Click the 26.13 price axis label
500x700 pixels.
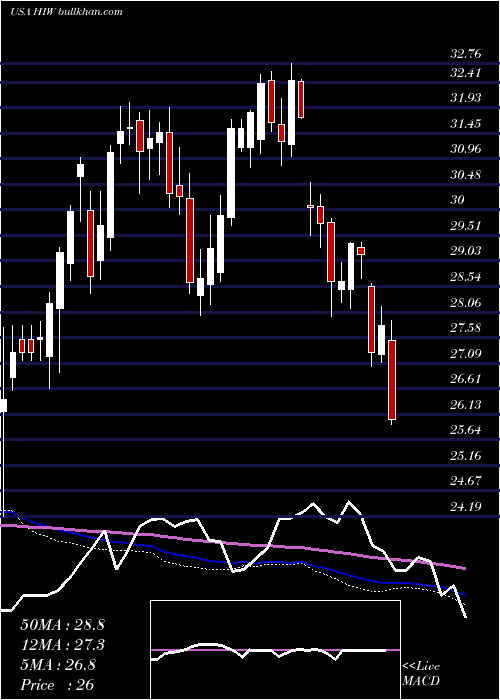(x=466, y=405)
